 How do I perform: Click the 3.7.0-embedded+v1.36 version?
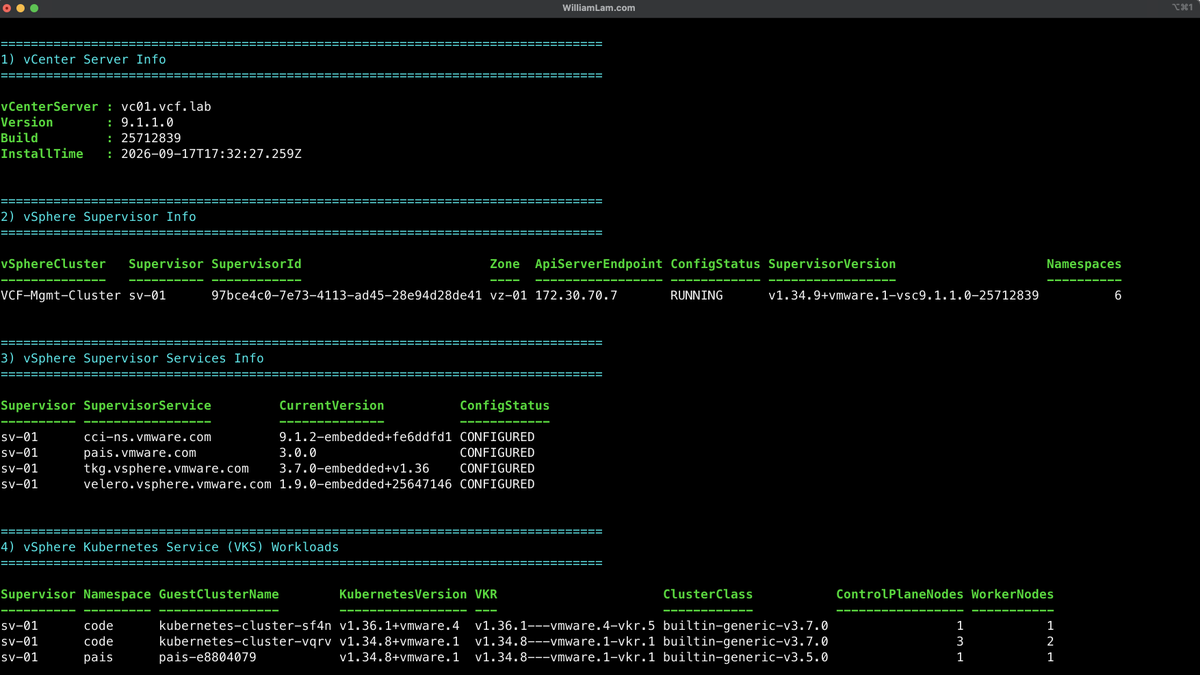click(x=354, y=468)
